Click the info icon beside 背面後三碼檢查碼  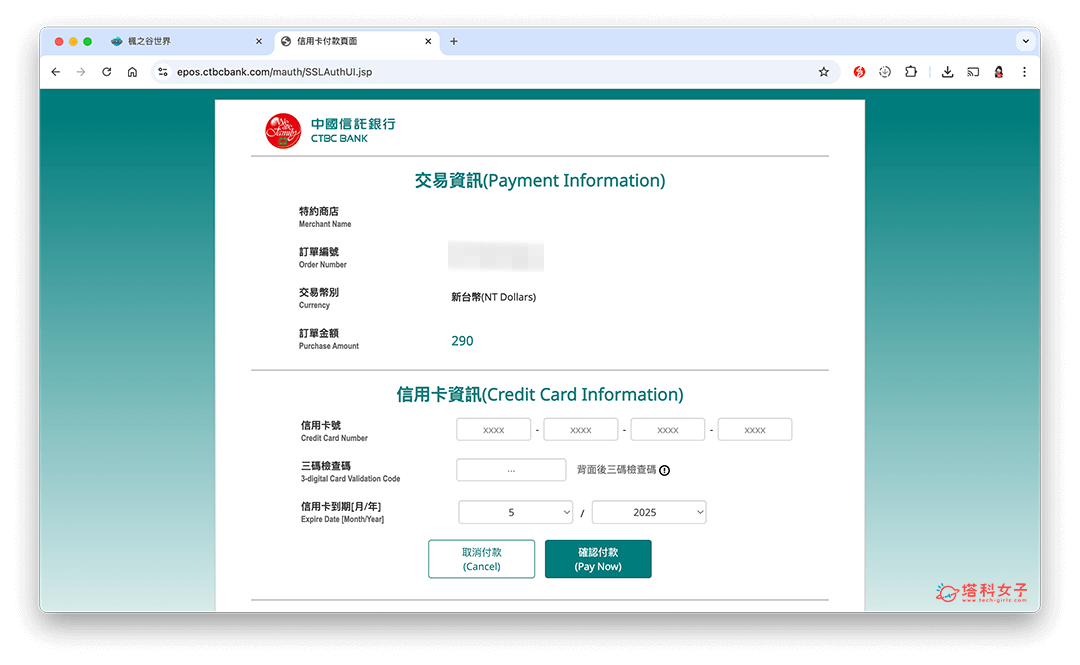tap(664, 470)
